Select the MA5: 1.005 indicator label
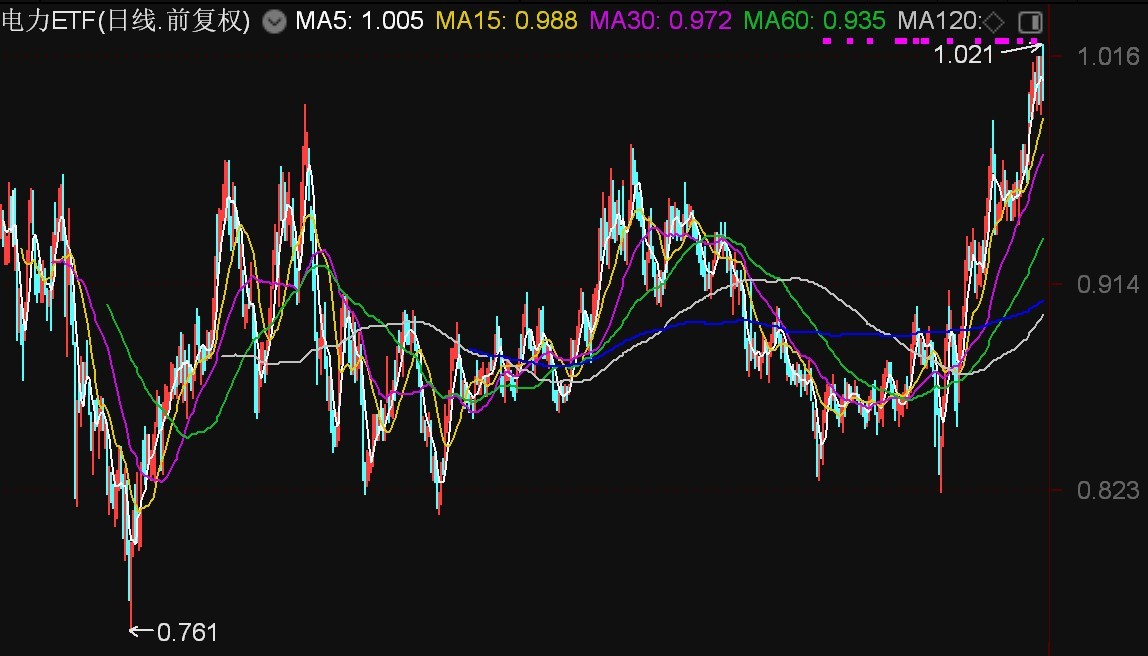The width and height of the screenshot is (1148, 656). pos(359,20)
